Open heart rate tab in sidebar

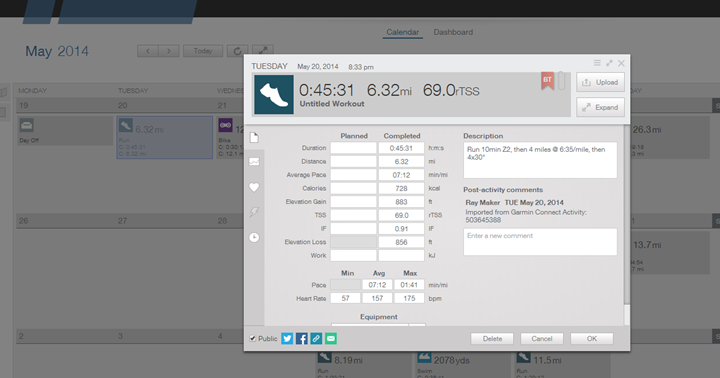pos(254,187)
